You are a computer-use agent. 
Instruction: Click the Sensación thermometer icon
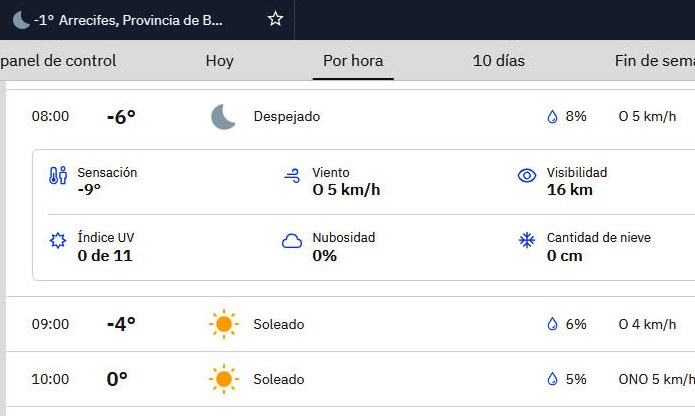(x=58, y=176)
